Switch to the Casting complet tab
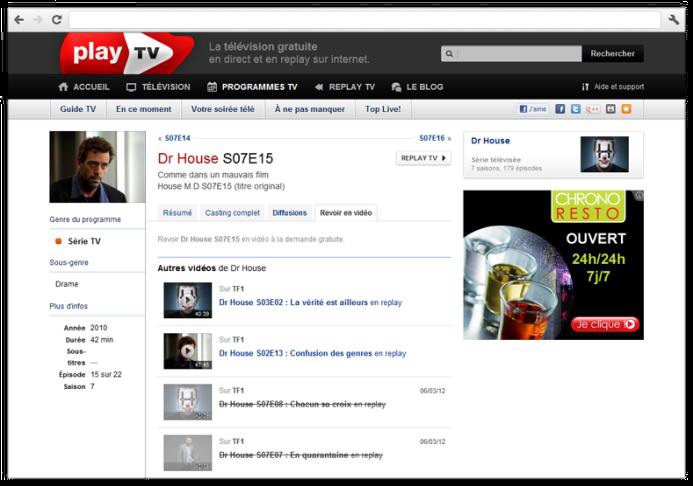The image size is (693, 486). (x=232, y=213)
